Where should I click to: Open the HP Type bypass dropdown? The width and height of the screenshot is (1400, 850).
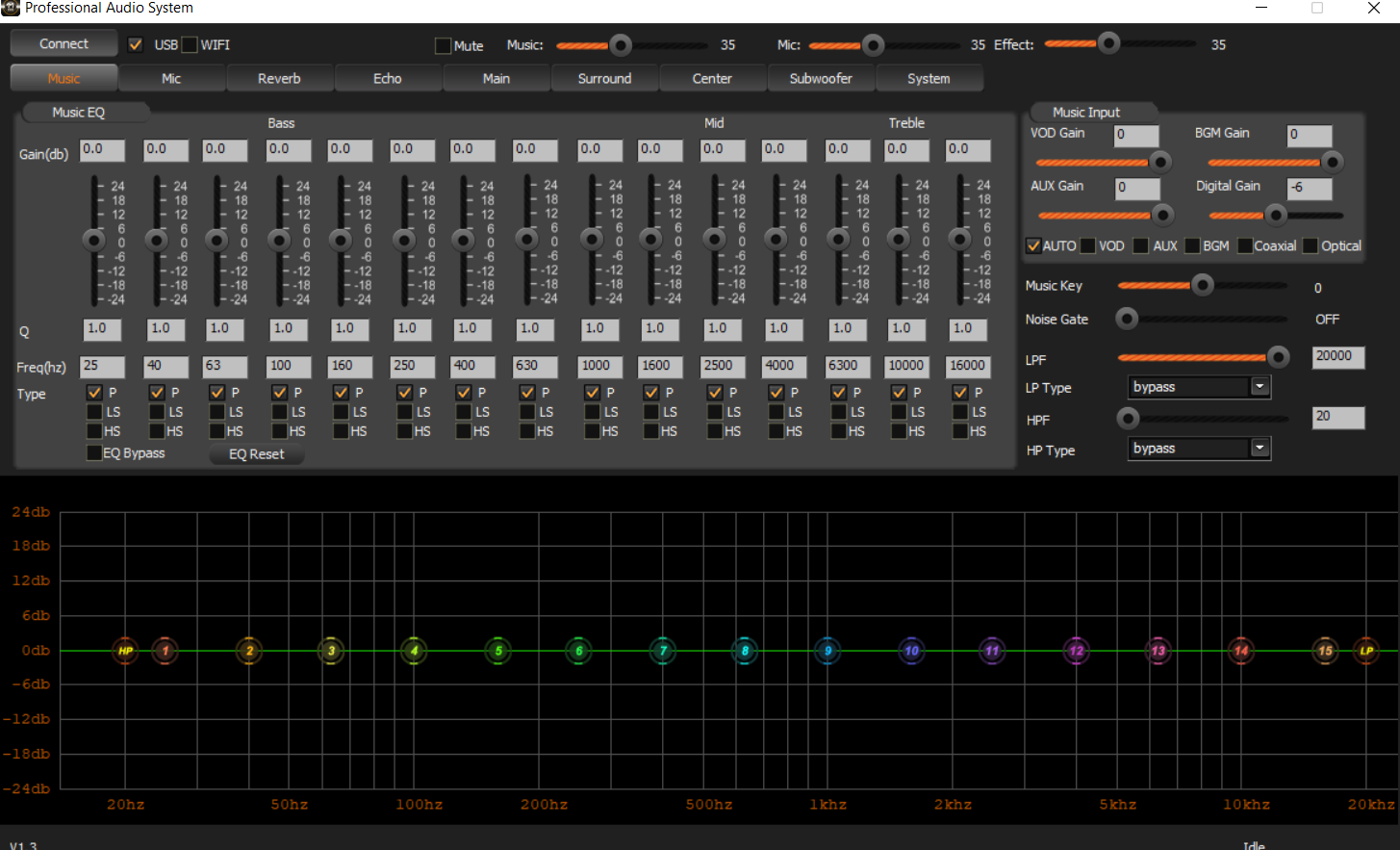1199,448
